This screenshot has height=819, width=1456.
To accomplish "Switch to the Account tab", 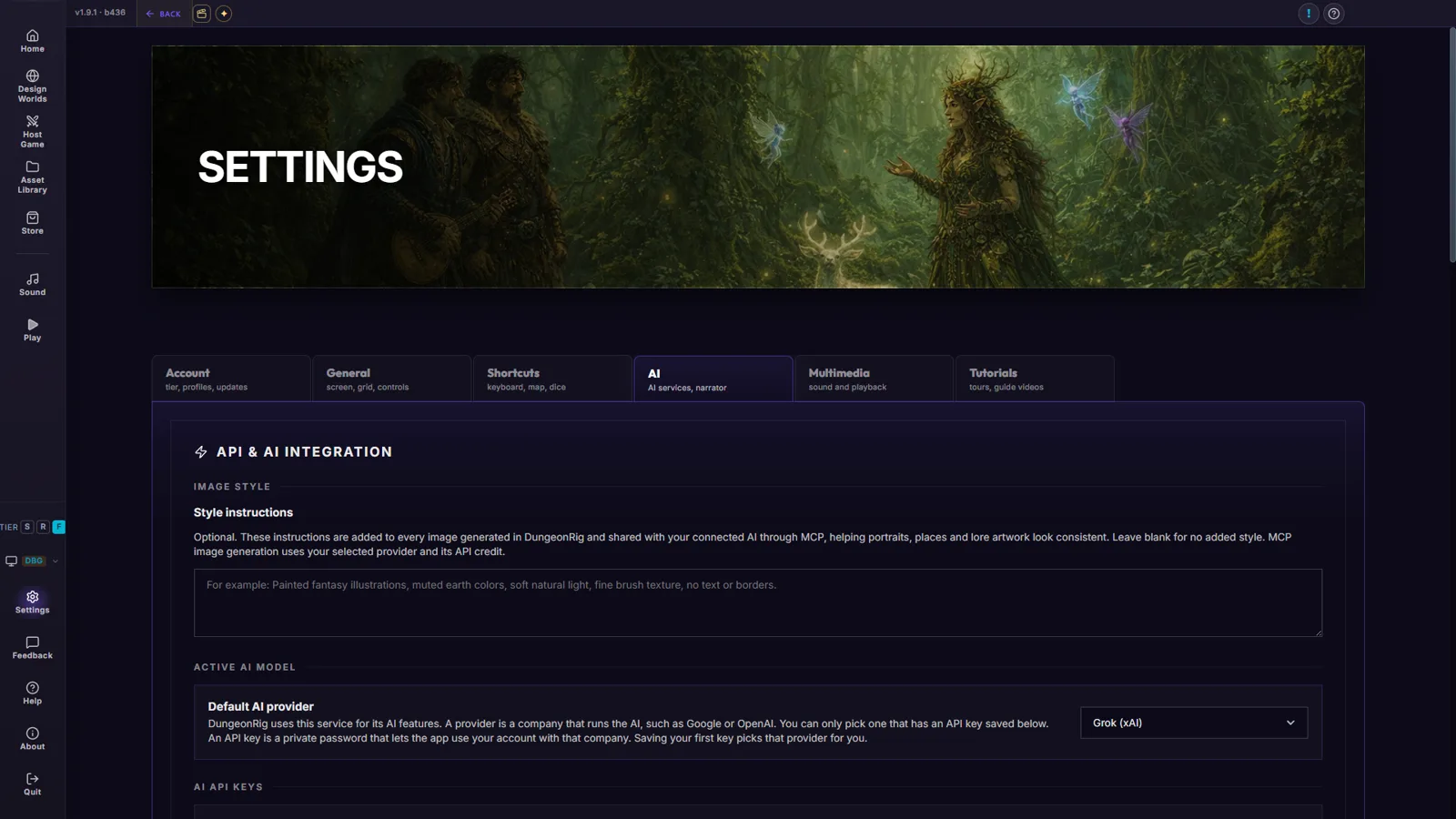I will pyautogui.click(x=230, y=379).
